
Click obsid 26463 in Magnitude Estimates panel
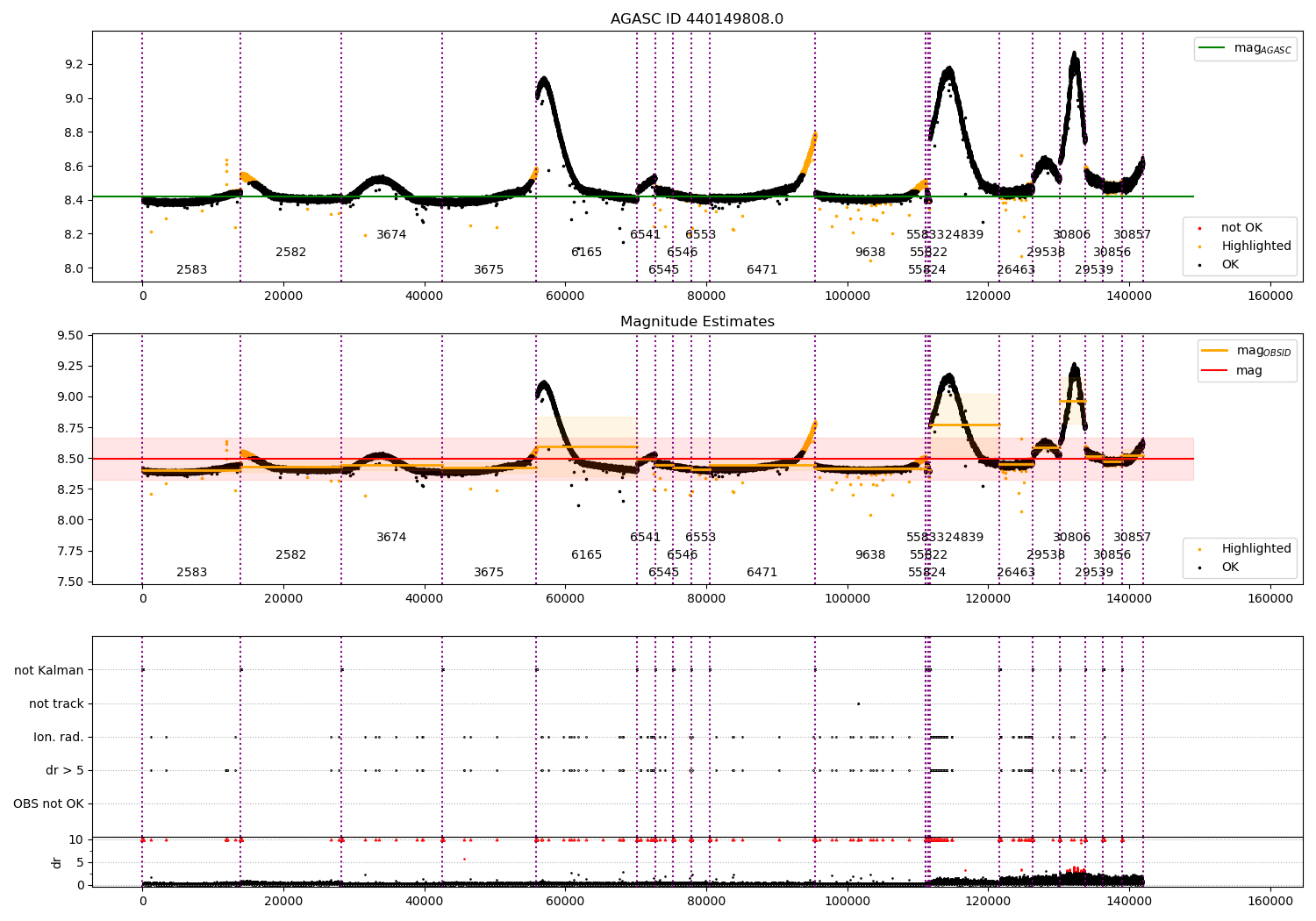pyautogui.click(x=1016, y=573)
